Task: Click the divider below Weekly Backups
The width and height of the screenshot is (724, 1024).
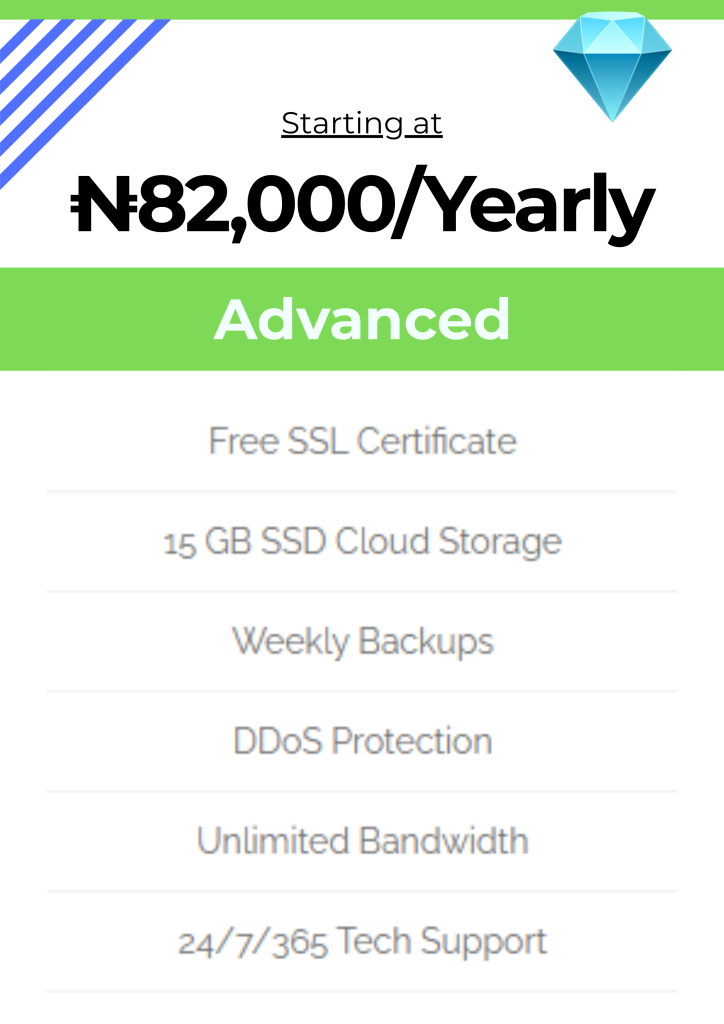Action: [362, 691]
